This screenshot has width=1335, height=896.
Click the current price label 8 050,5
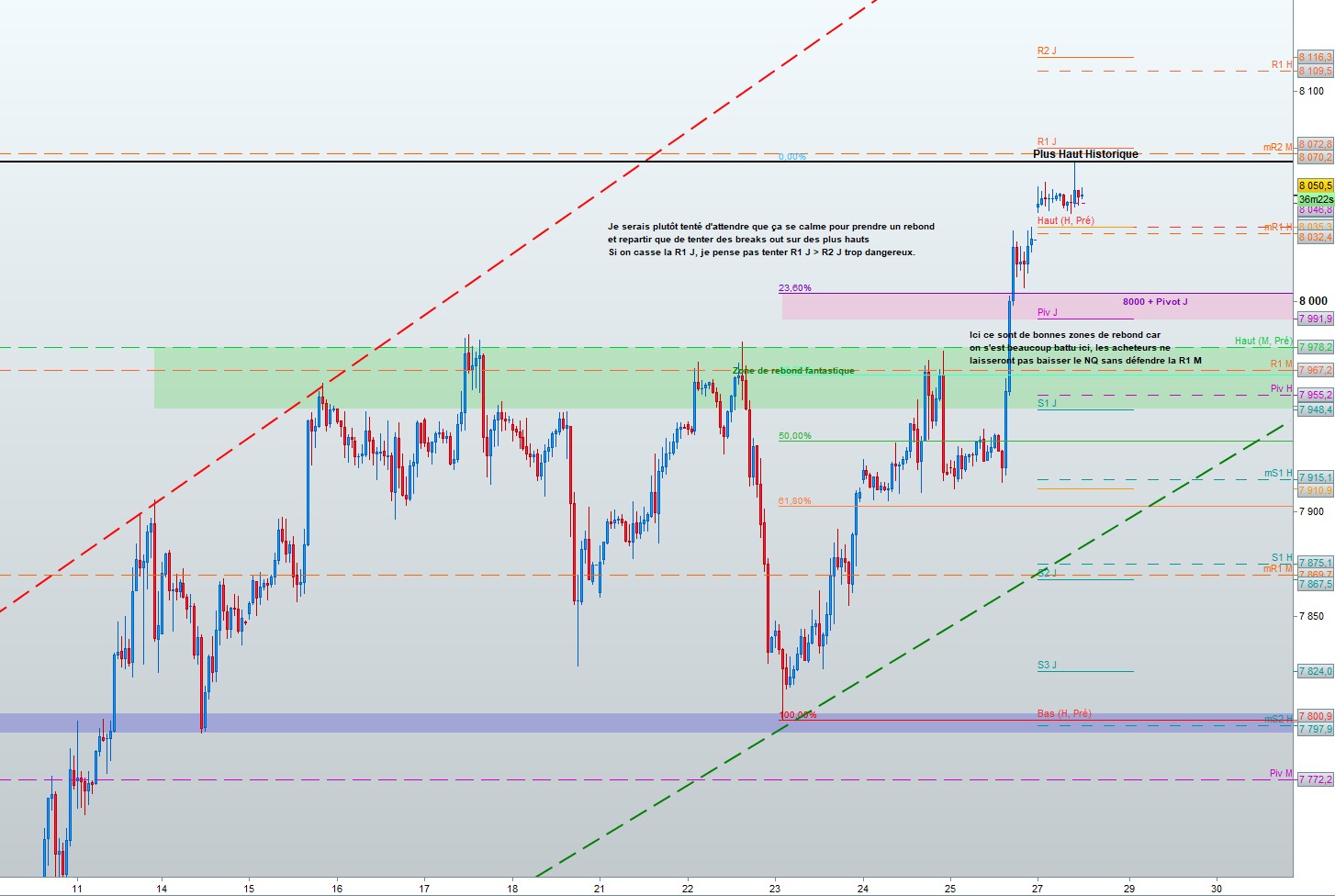[1315, 185]
